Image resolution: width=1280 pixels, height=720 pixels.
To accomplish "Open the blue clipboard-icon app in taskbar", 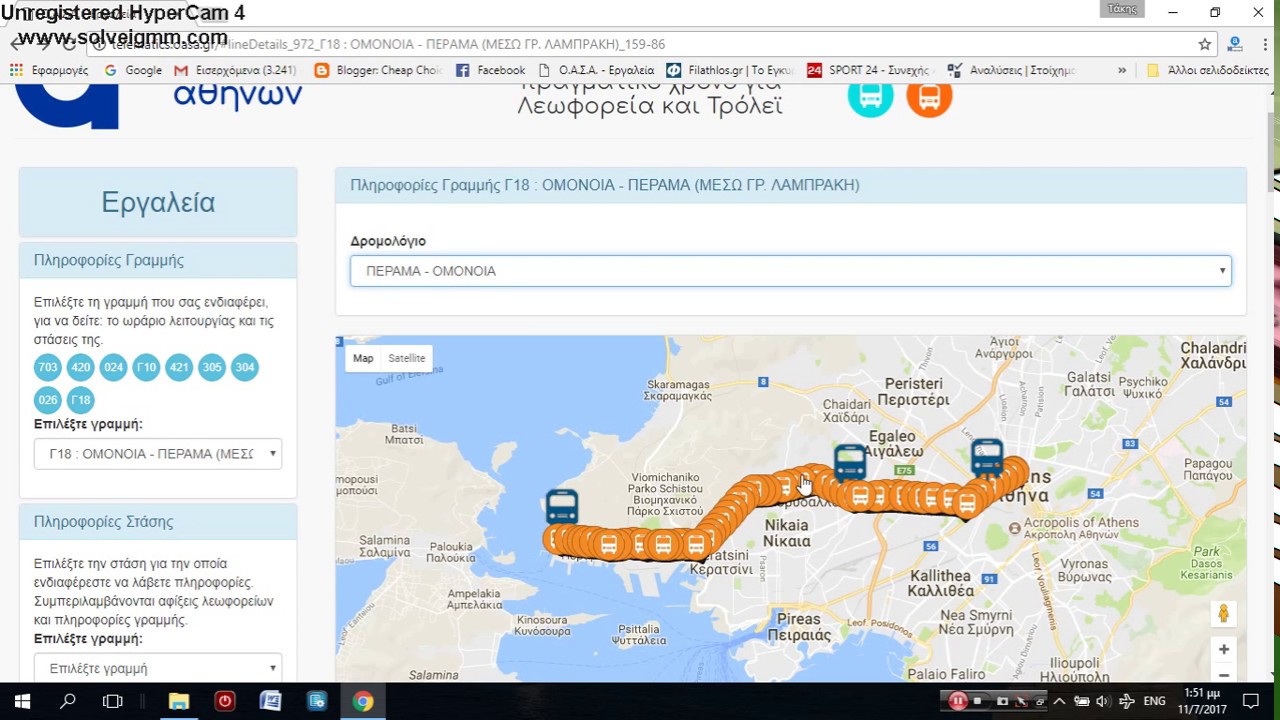I will [317, 701].
